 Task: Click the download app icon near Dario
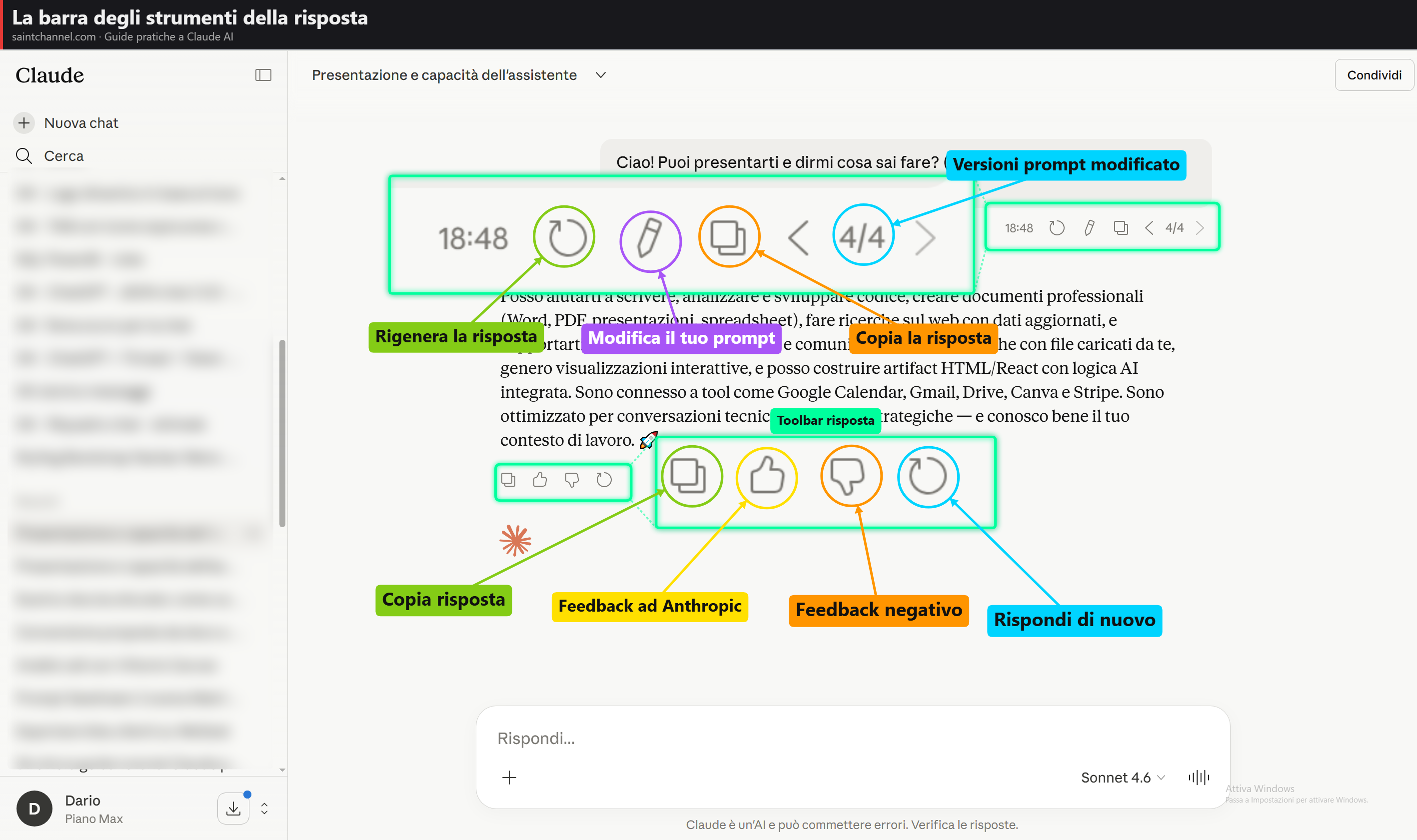coord(233,809)
